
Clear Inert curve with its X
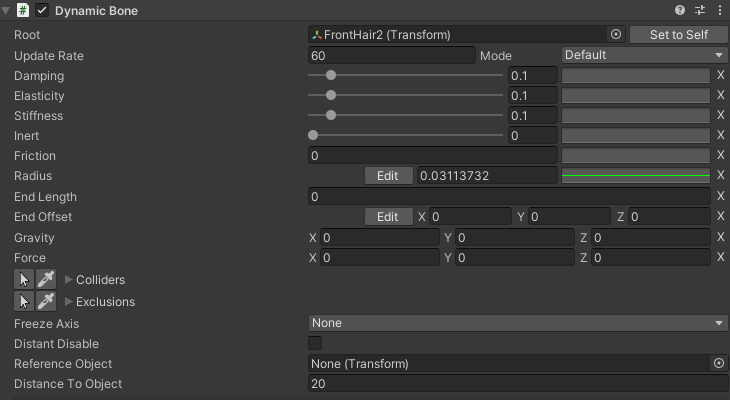721,135
